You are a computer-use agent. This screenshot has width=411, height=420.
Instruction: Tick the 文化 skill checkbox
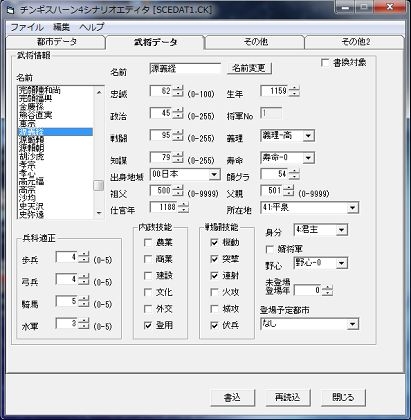pos(148,292)
